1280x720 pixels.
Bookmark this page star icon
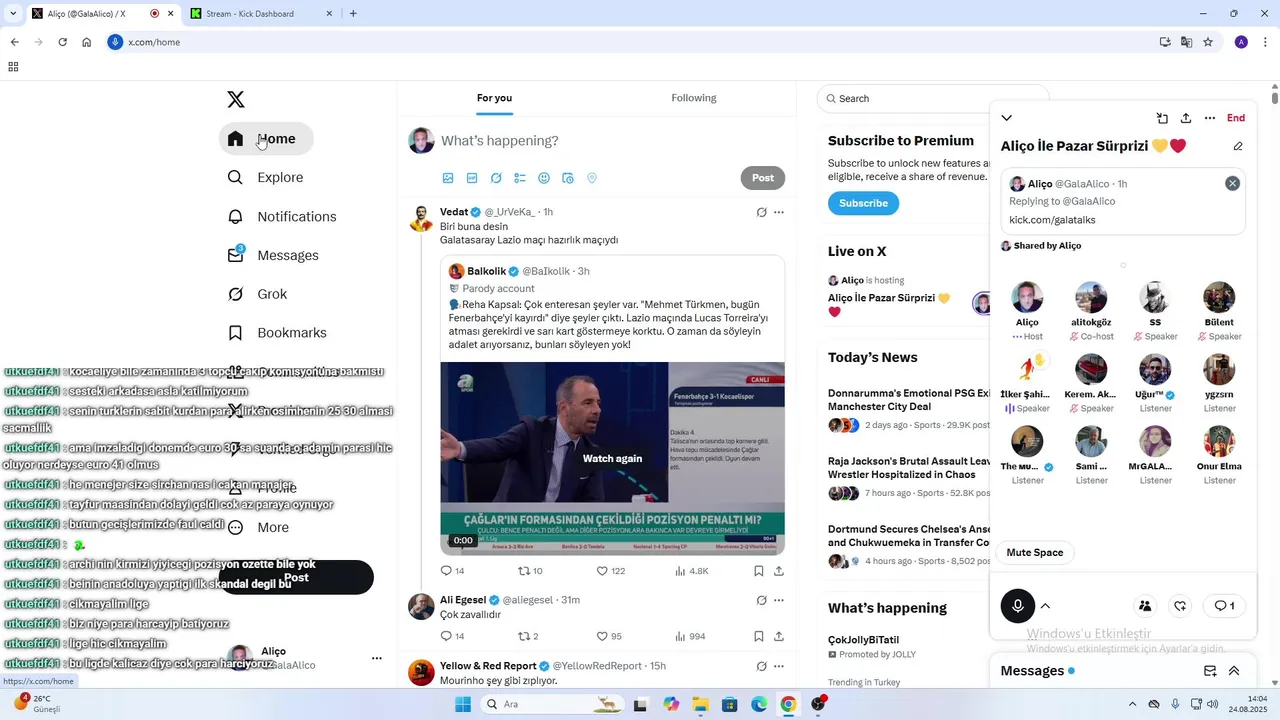point(1208,42)
